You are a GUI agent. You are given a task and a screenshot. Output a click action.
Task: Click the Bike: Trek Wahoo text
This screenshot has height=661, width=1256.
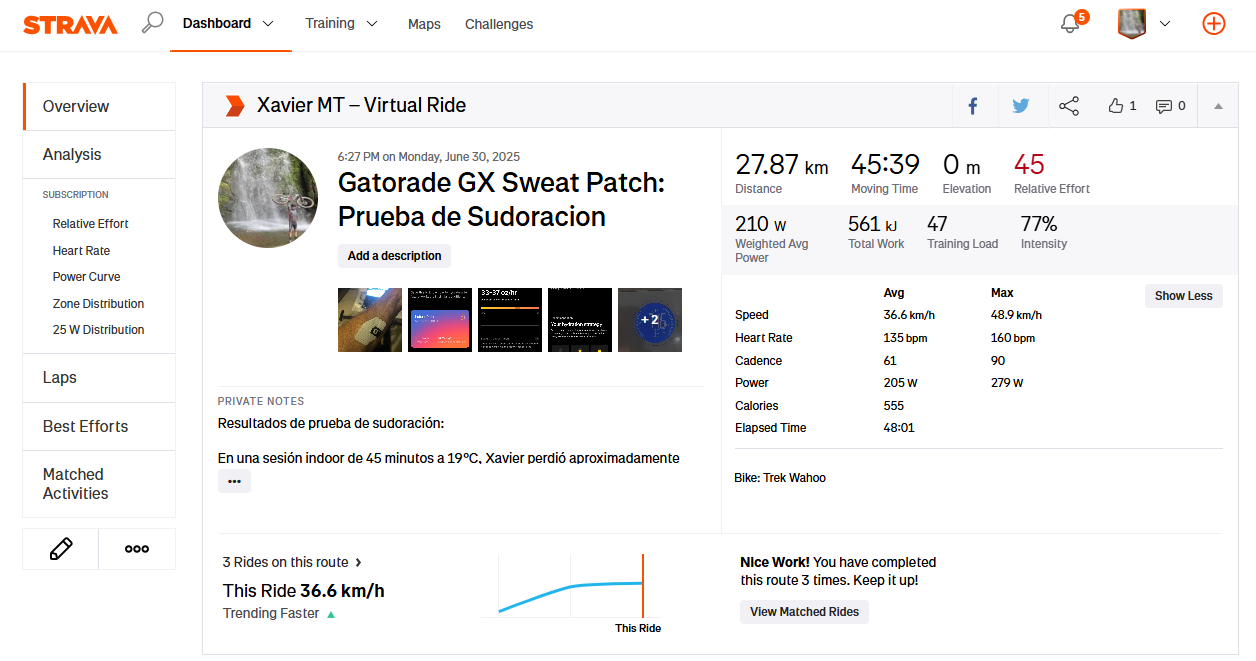pos(780,478)
